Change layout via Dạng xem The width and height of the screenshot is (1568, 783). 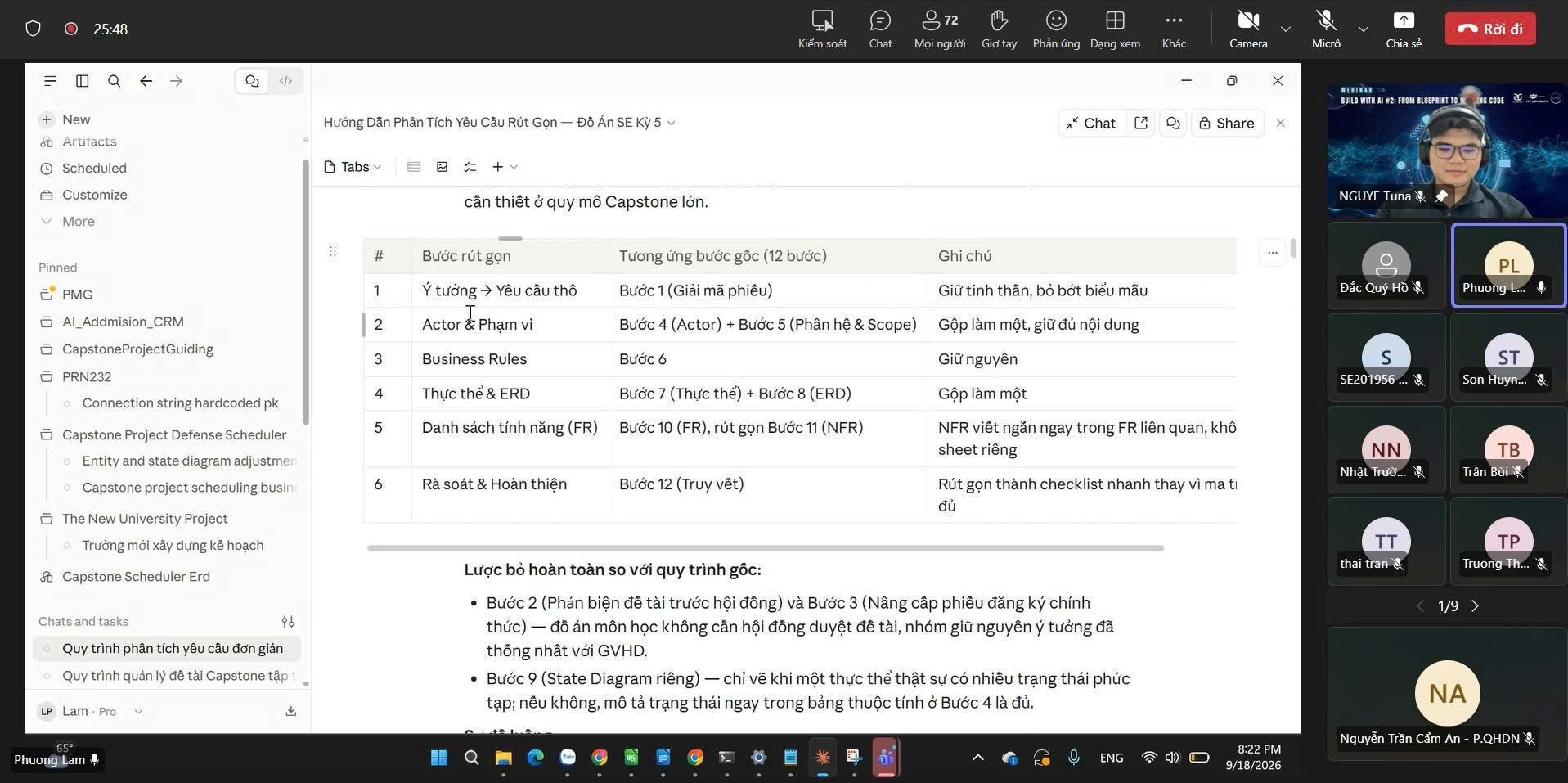pos(1115,29)
